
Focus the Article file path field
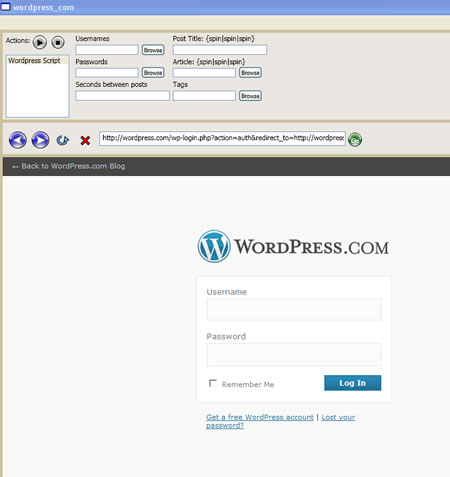(x=204, y=73)
